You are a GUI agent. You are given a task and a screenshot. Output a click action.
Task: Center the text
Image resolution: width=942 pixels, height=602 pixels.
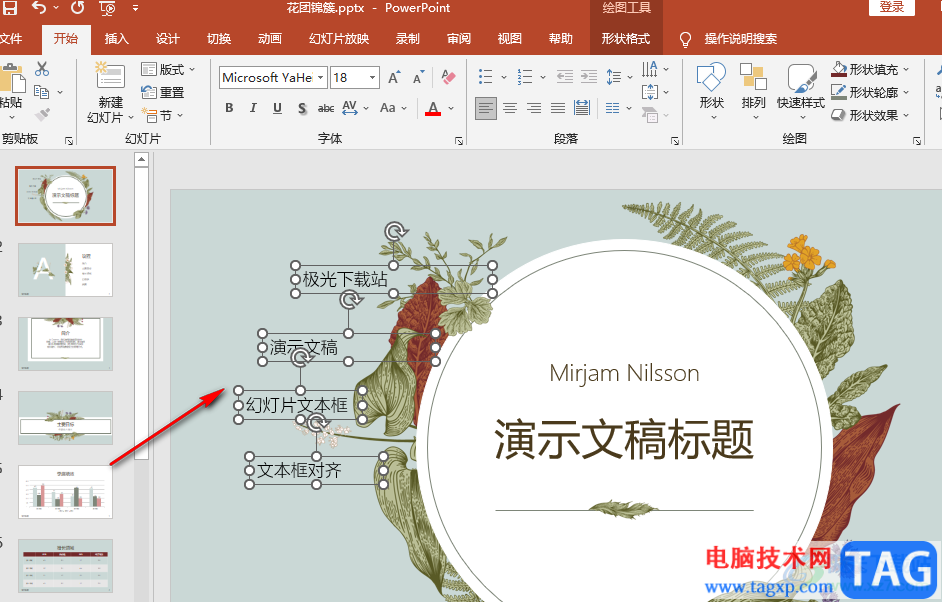[x=510, y=108]
